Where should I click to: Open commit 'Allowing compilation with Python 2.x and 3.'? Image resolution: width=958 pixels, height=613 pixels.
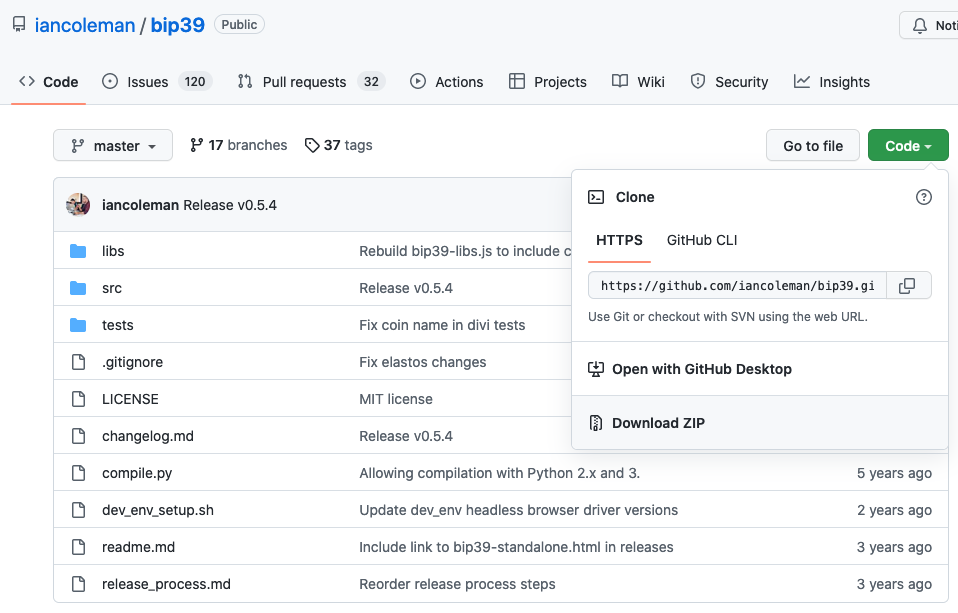click(499, 473)
